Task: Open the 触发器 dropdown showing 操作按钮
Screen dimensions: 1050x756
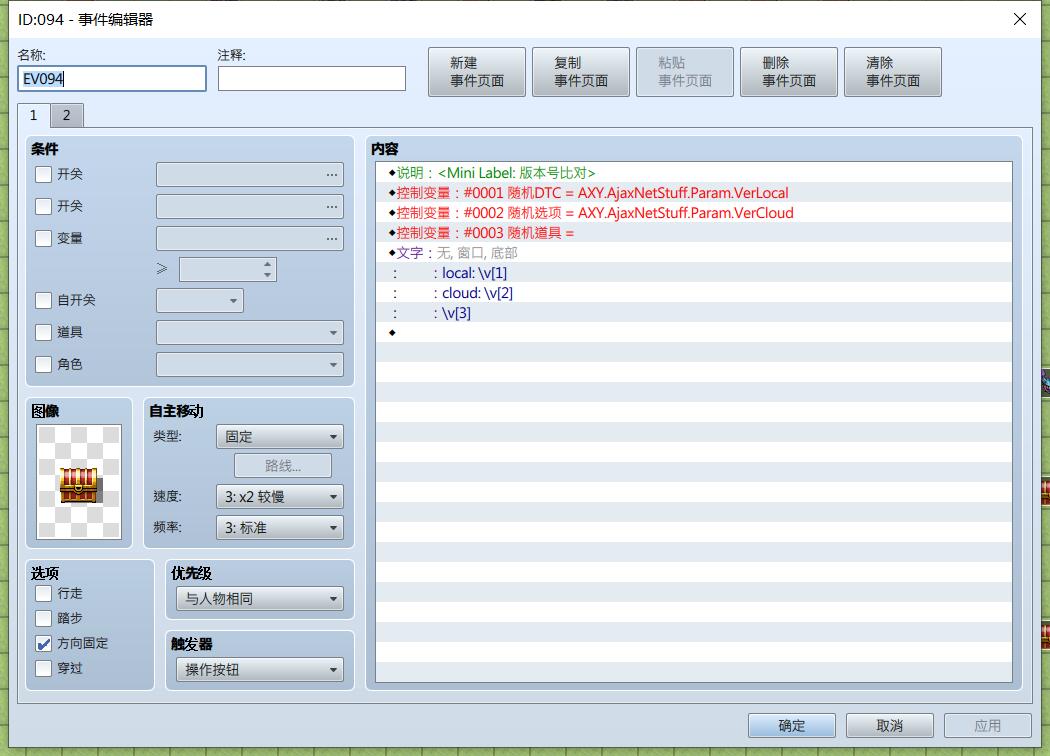Action: tap(260, 670)
